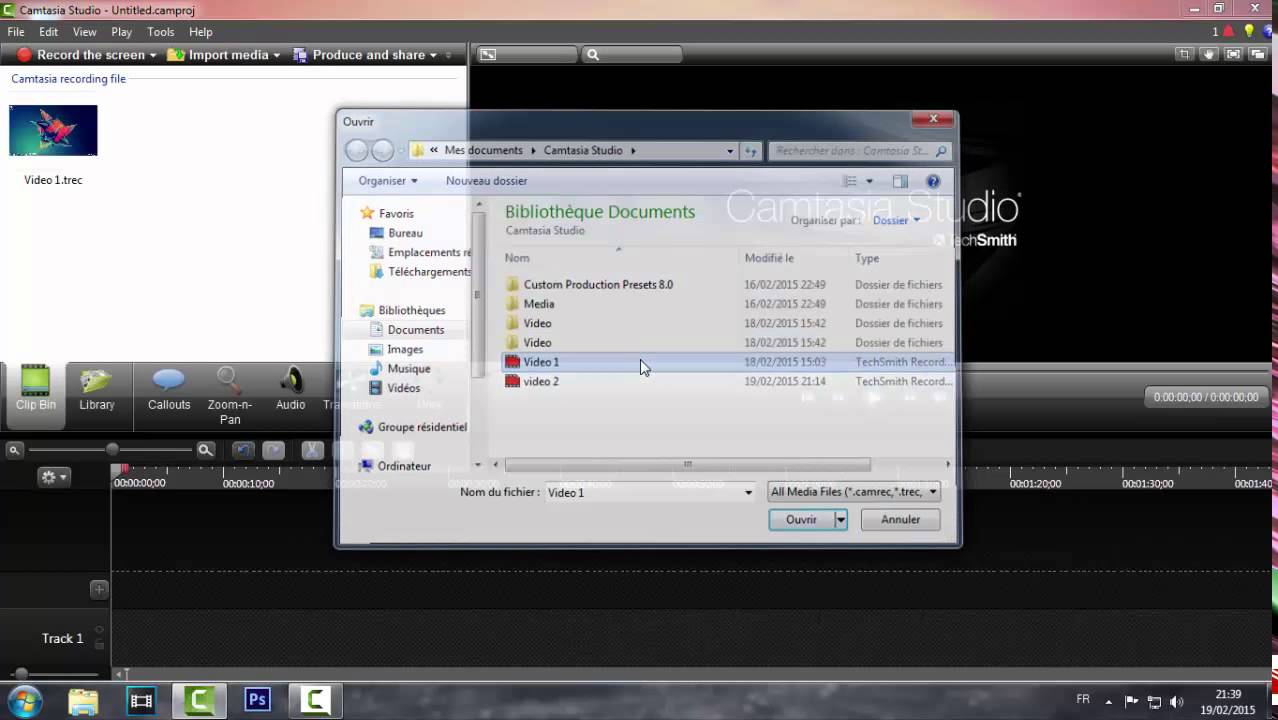Open the Organiser dropdown menu
1278x720 pixels.
click(x=388, y=181)
